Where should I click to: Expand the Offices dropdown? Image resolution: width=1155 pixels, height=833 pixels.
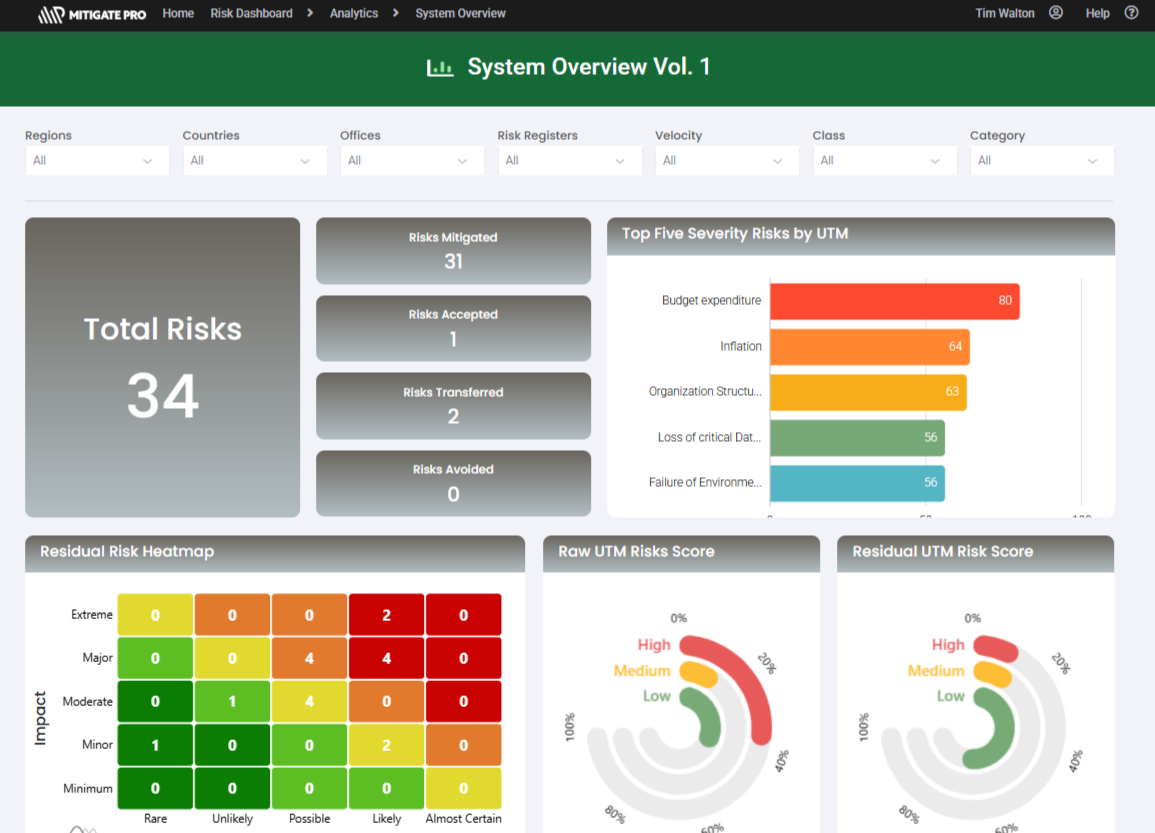tap(412, 160)
